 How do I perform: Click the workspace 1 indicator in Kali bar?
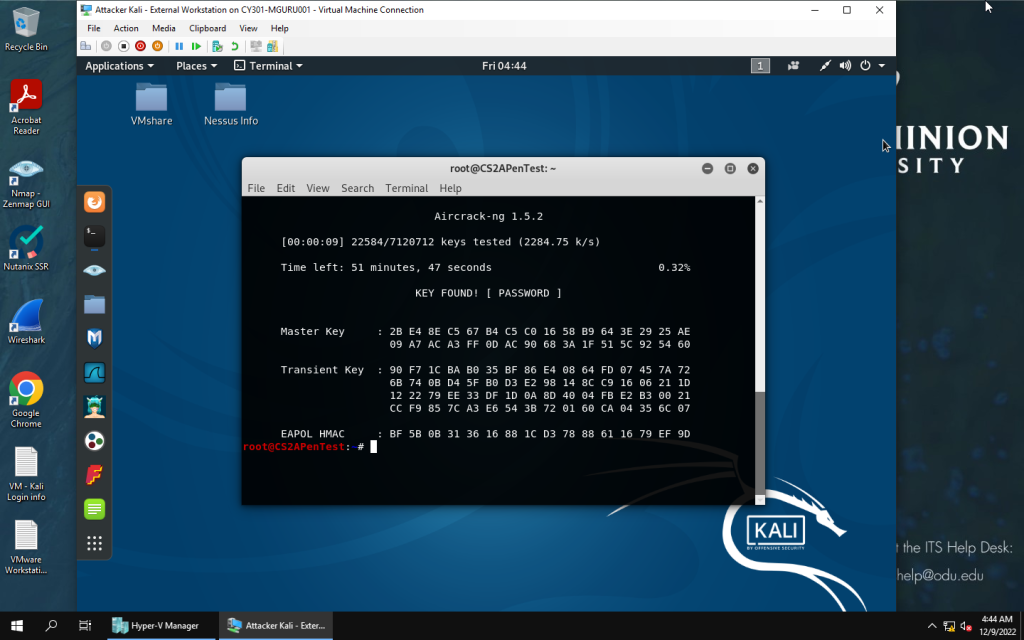(x=760, y=66)
